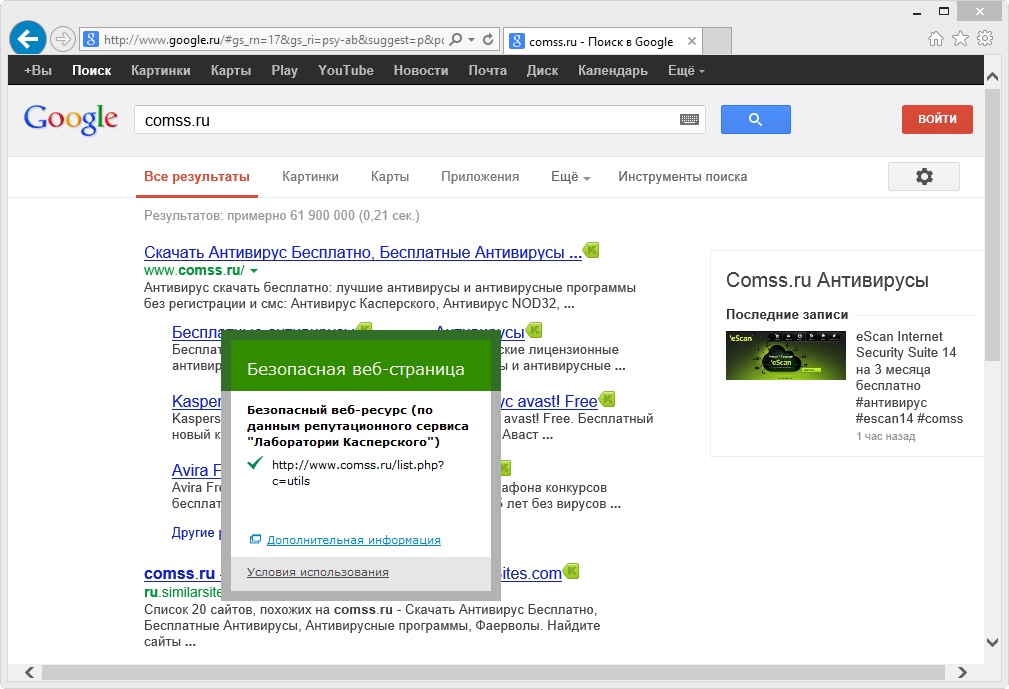Open a new tab next to the comss.ru tab

point(717,41)
